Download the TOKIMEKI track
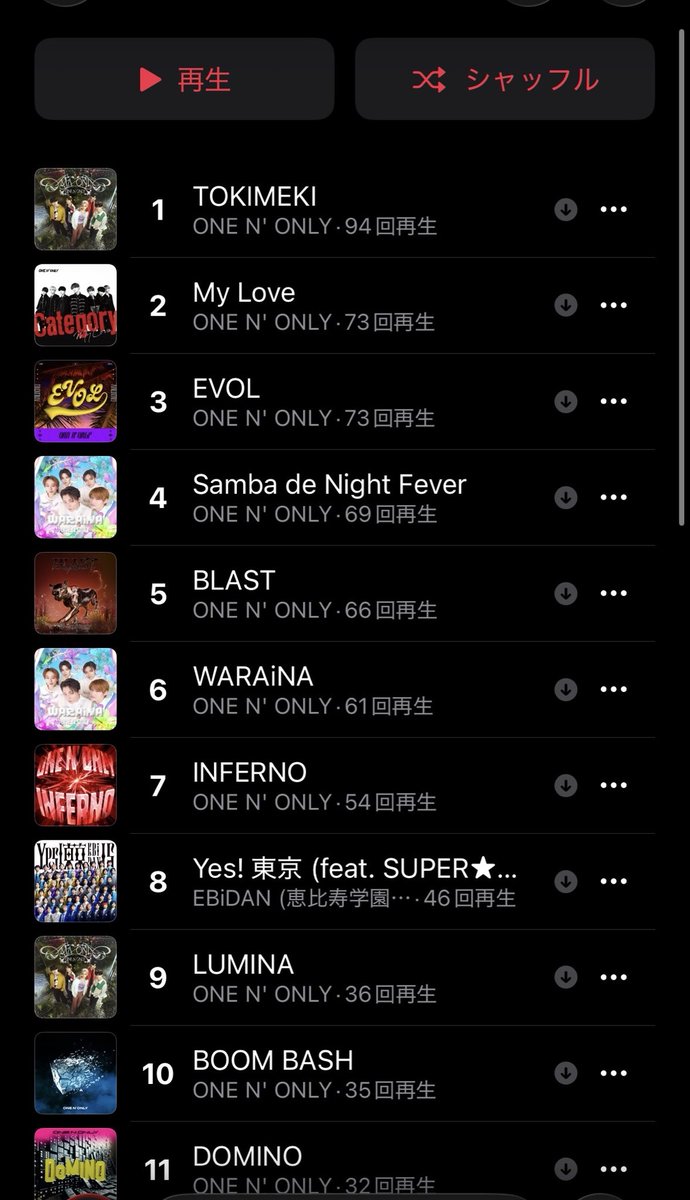The height and width of the screenshot is (1200, 690). 566,209
